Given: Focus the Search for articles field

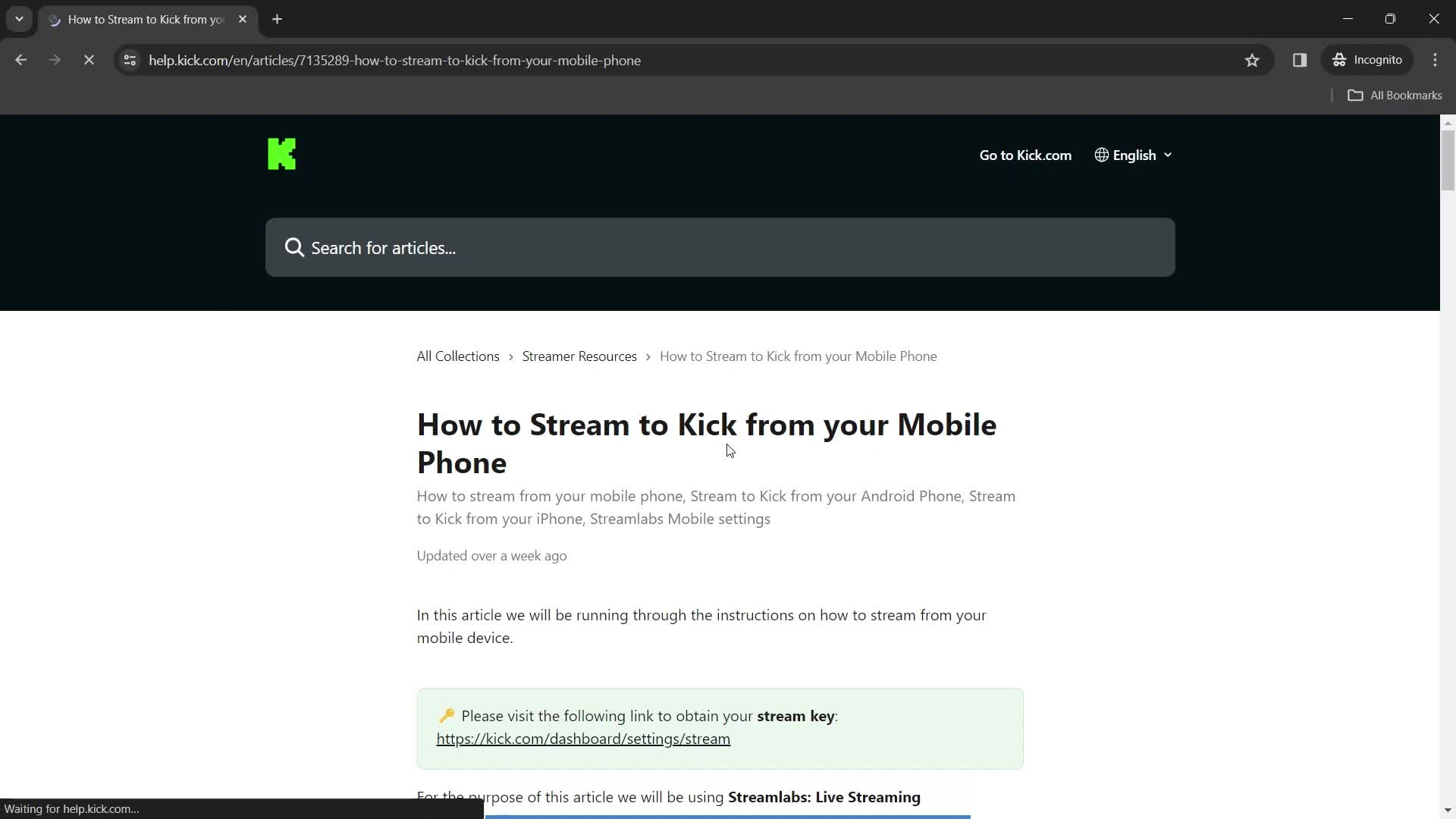Looking at the screenshot, I should point(720,247).
